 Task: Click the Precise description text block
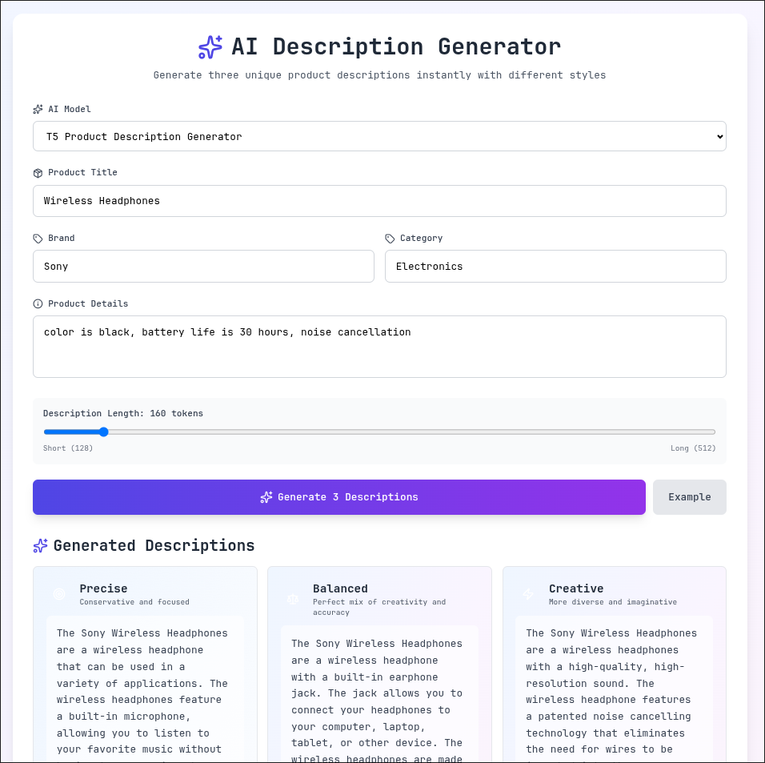coord(145,689)
